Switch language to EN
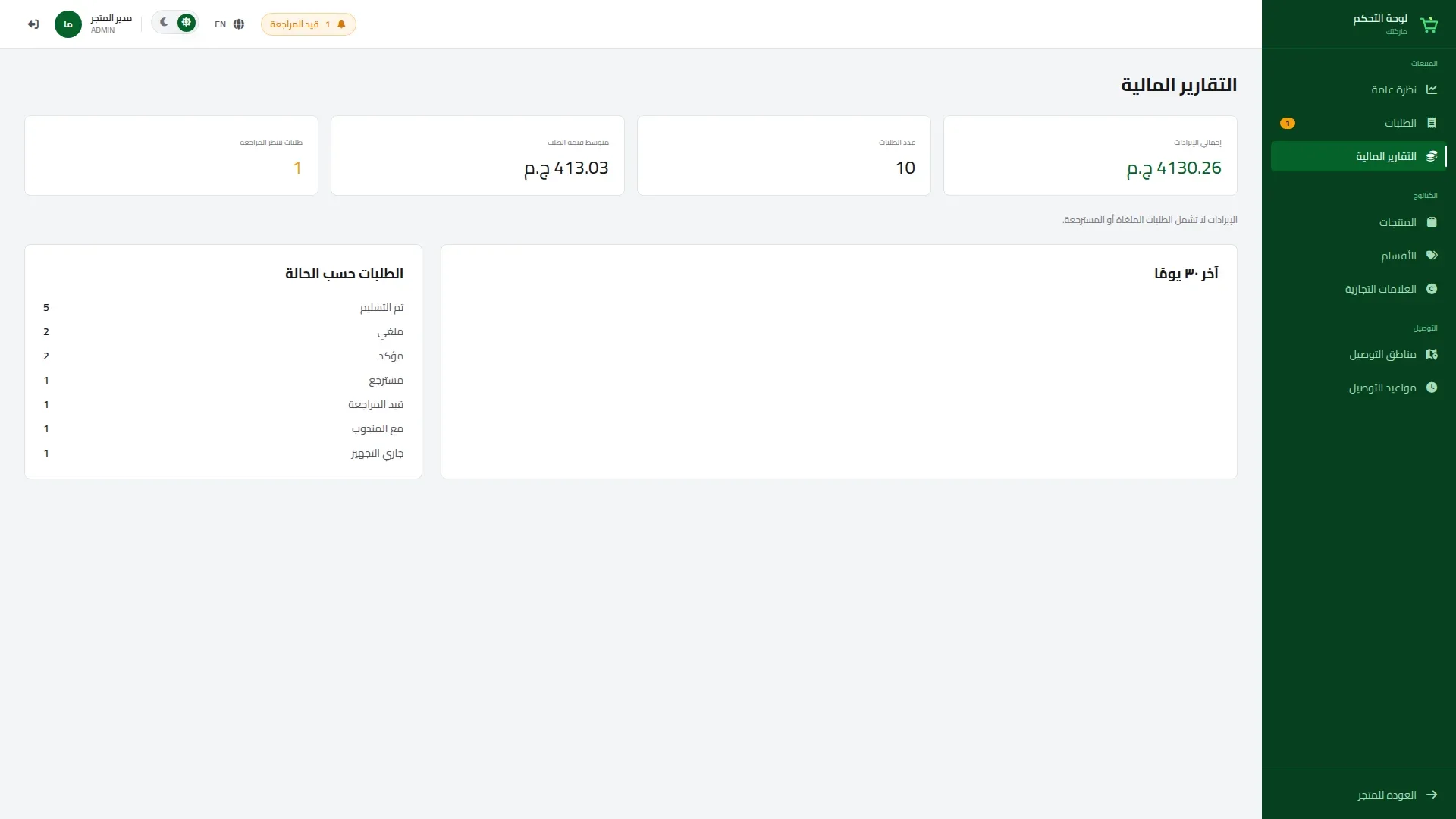The image size is (1456, 819). point(229,24)
